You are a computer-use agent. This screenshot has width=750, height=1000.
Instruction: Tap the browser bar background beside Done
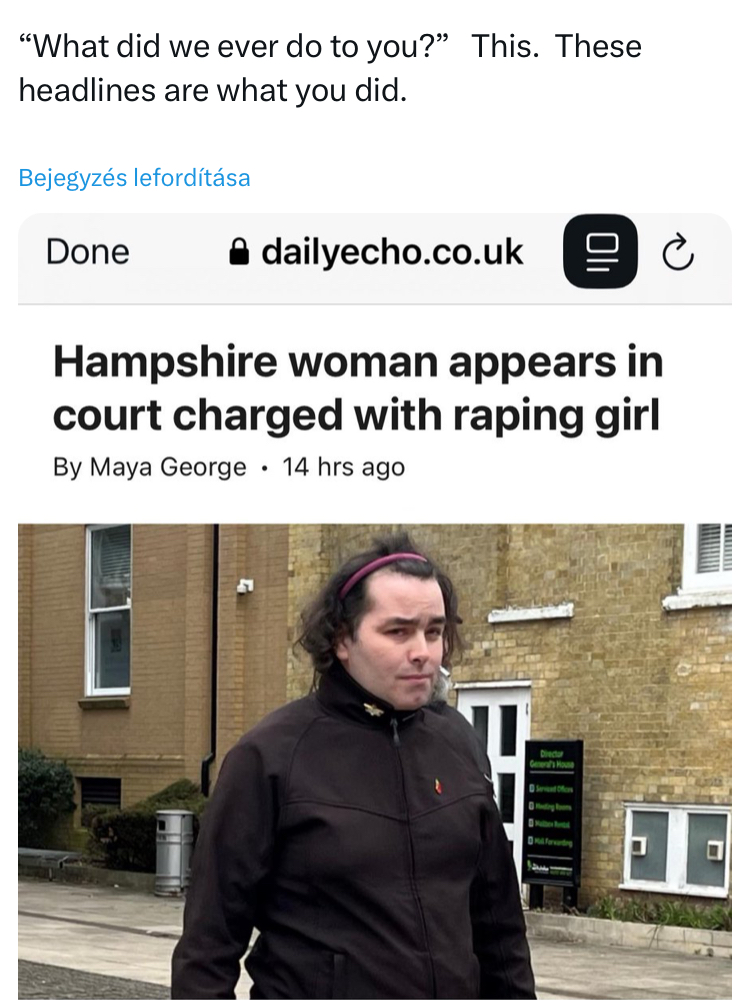coord(179,253)
